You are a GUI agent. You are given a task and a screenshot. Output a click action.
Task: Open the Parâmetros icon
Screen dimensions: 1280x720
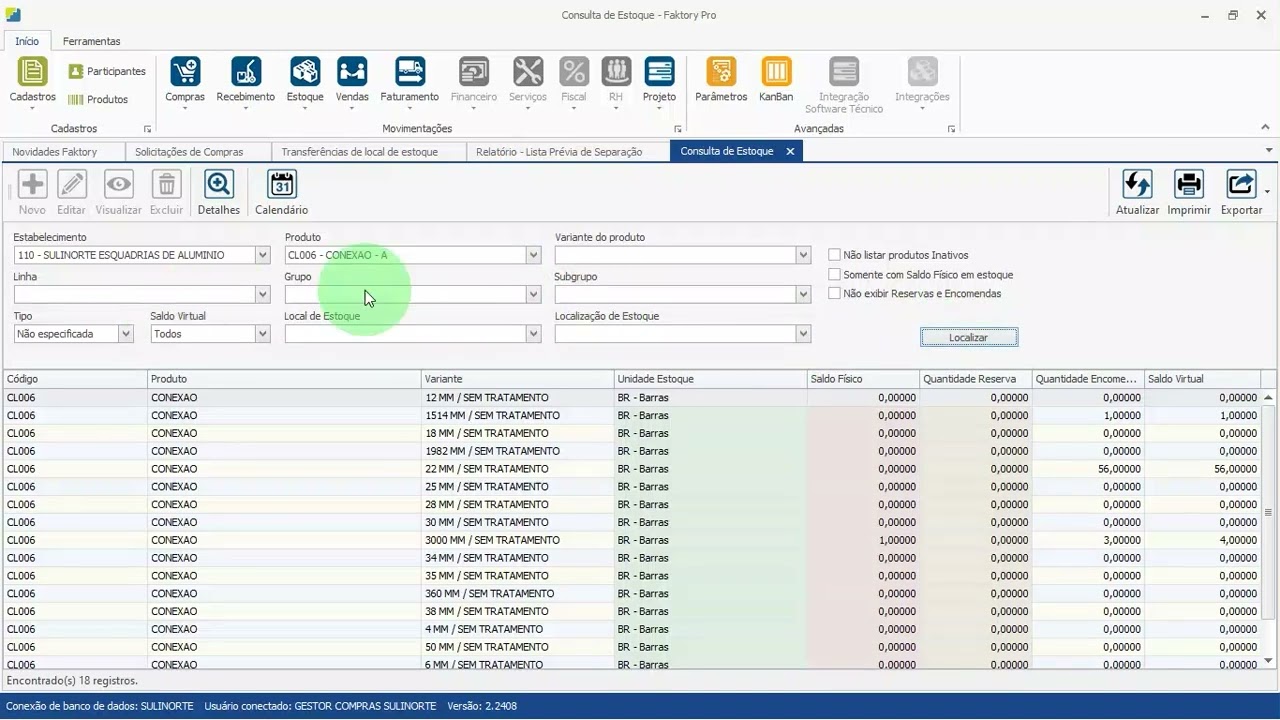pos(721,72)
